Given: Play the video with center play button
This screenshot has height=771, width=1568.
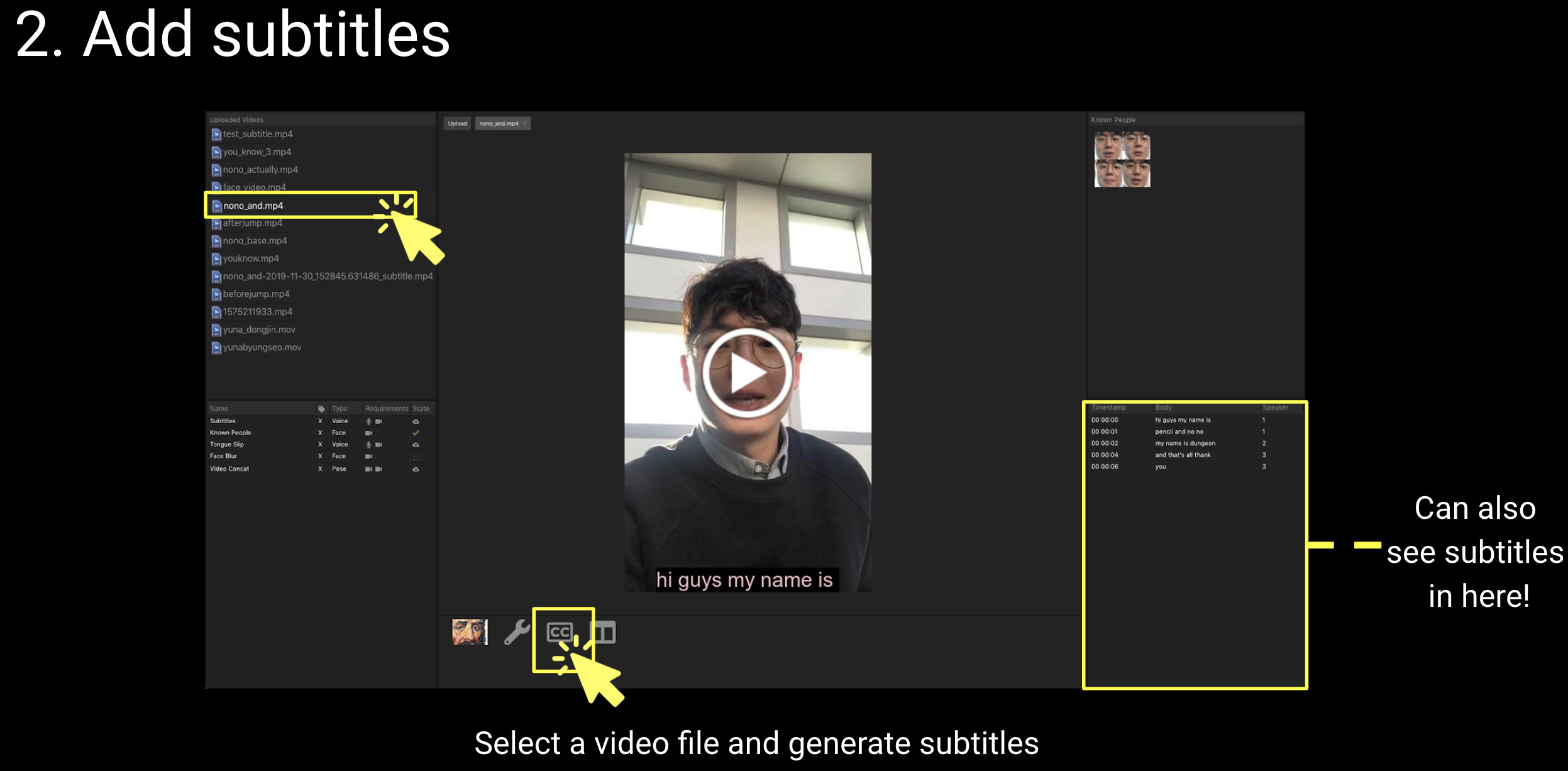Looking at the screenshot, I should coord(747,373).
